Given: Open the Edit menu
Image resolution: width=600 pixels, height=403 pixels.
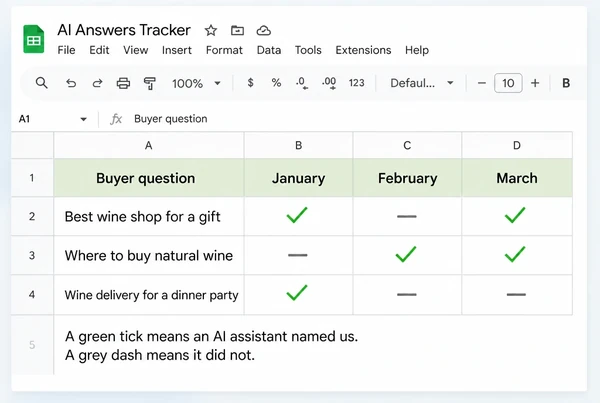Looking at the screenshot, I should pyautogui.click(x=99, y=50).
